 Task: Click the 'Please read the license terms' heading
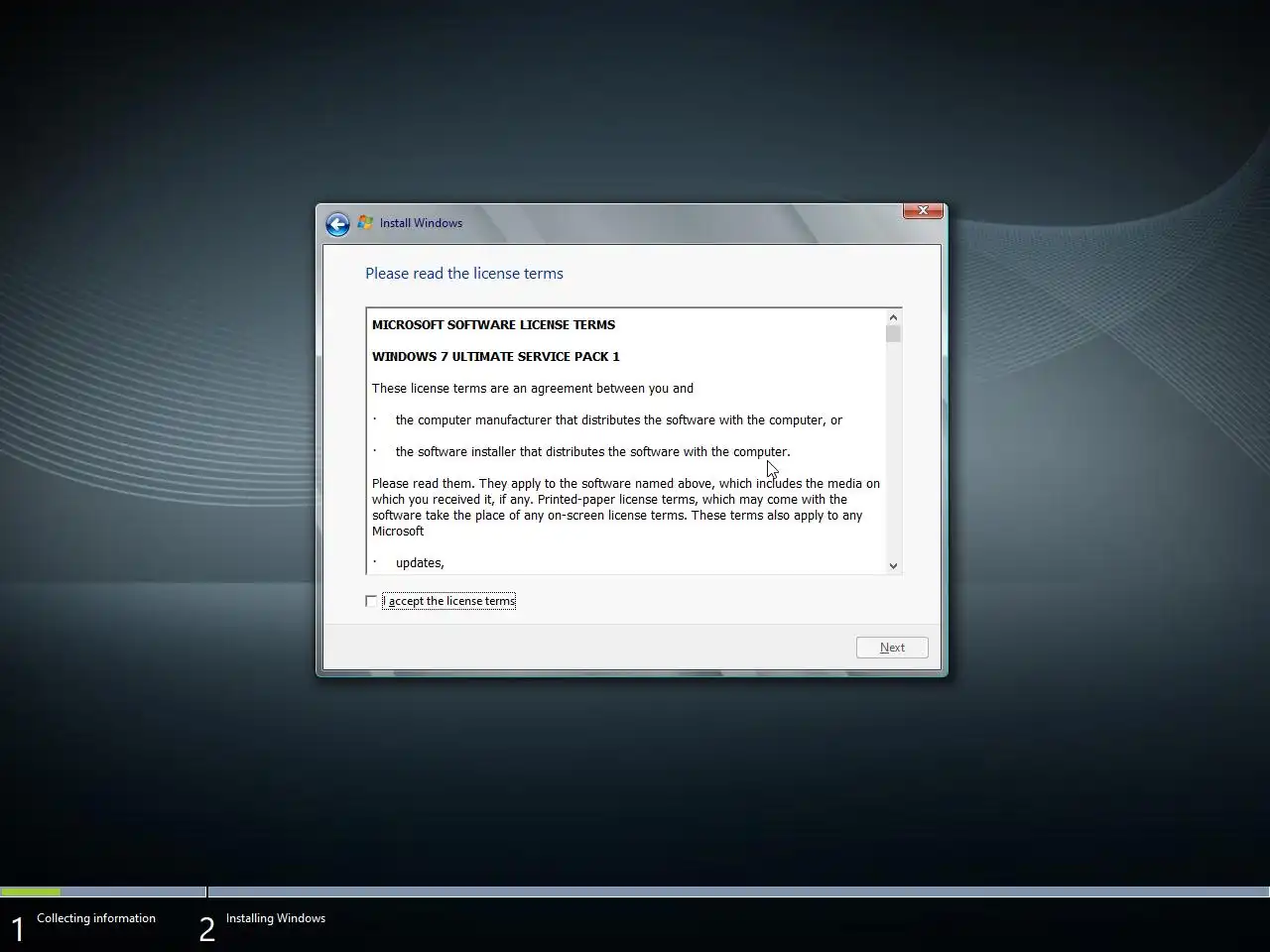(x=463, y=274)
